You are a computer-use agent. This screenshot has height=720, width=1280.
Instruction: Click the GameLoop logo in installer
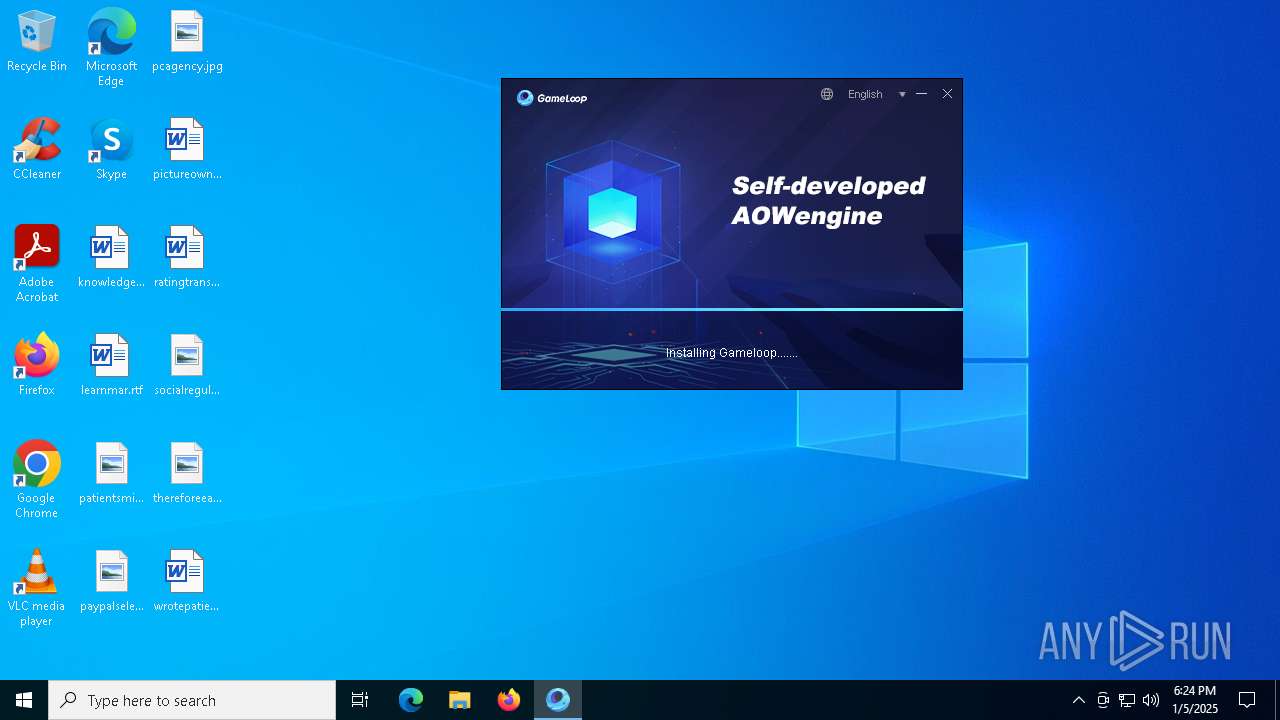[x=552, y=97]
